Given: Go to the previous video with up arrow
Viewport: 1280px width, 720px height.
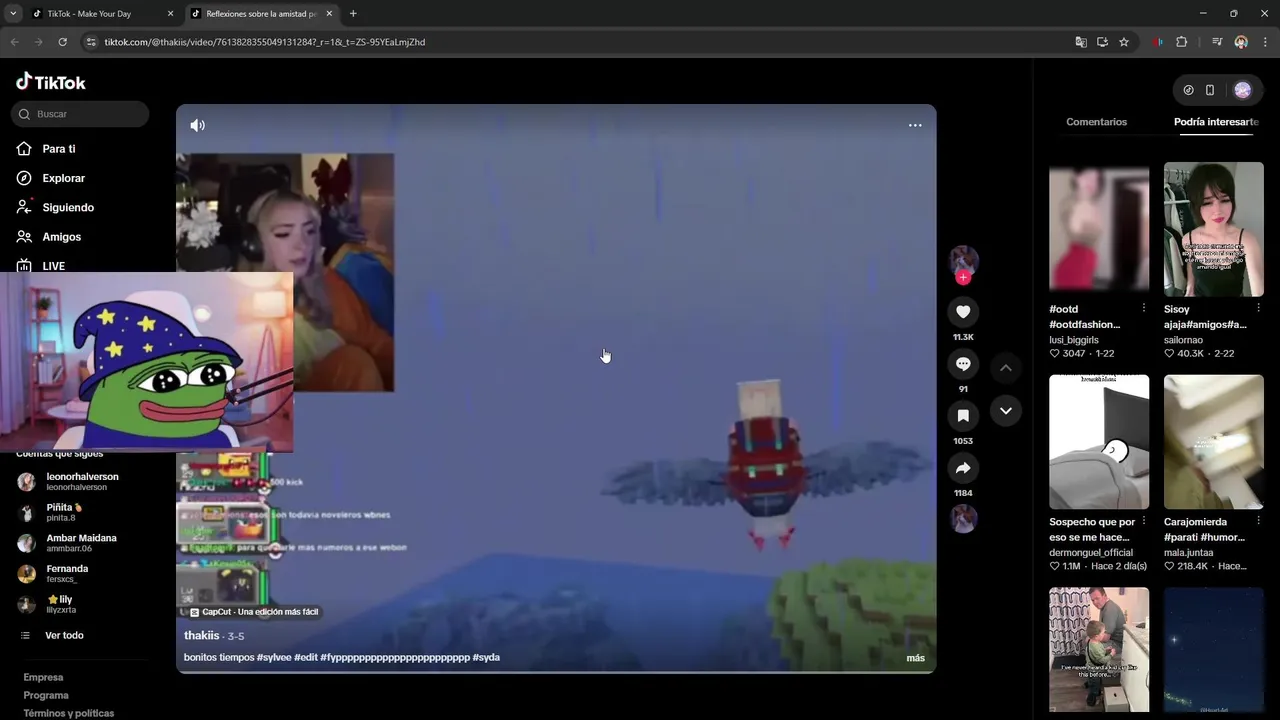Looking at the screenshot, I should pyautogui.click(x=1006, y=368).
